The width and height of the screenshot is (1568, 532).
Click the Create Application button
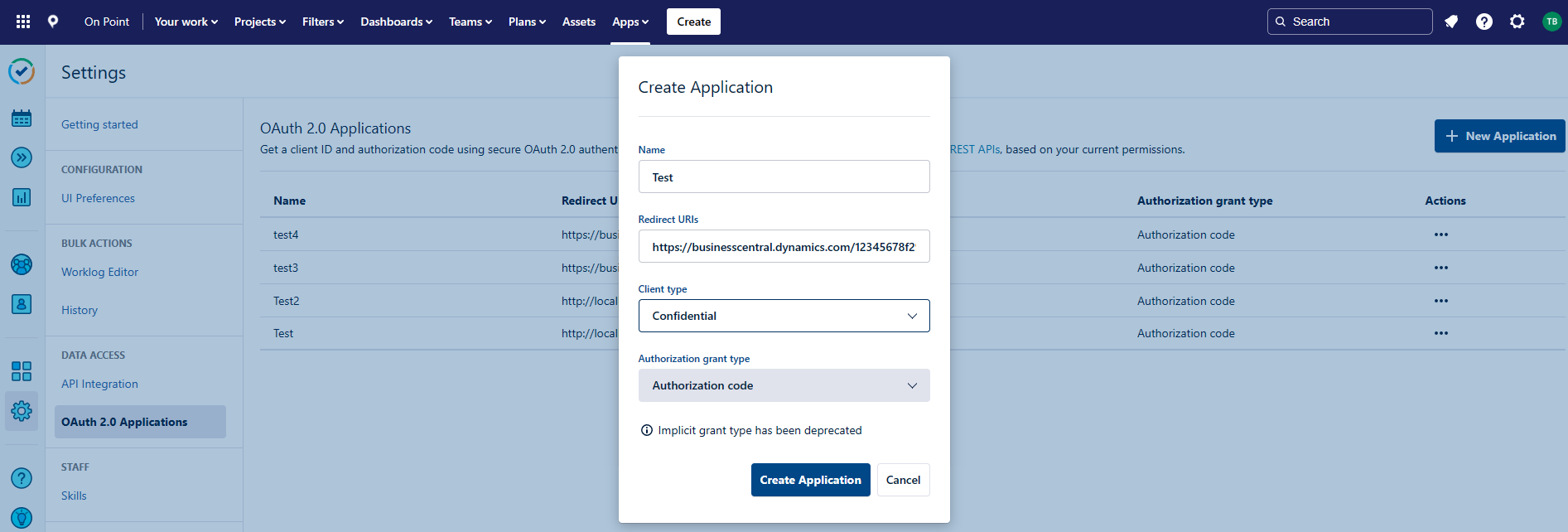(810, 480)
